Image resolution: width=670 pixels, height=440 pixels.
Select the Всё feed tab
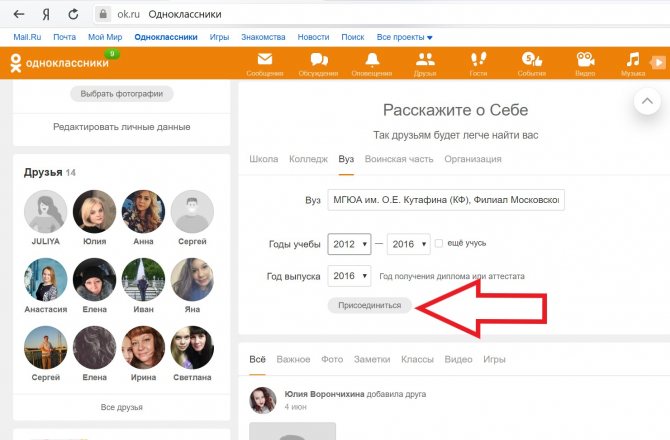click(x=257, y=359)
